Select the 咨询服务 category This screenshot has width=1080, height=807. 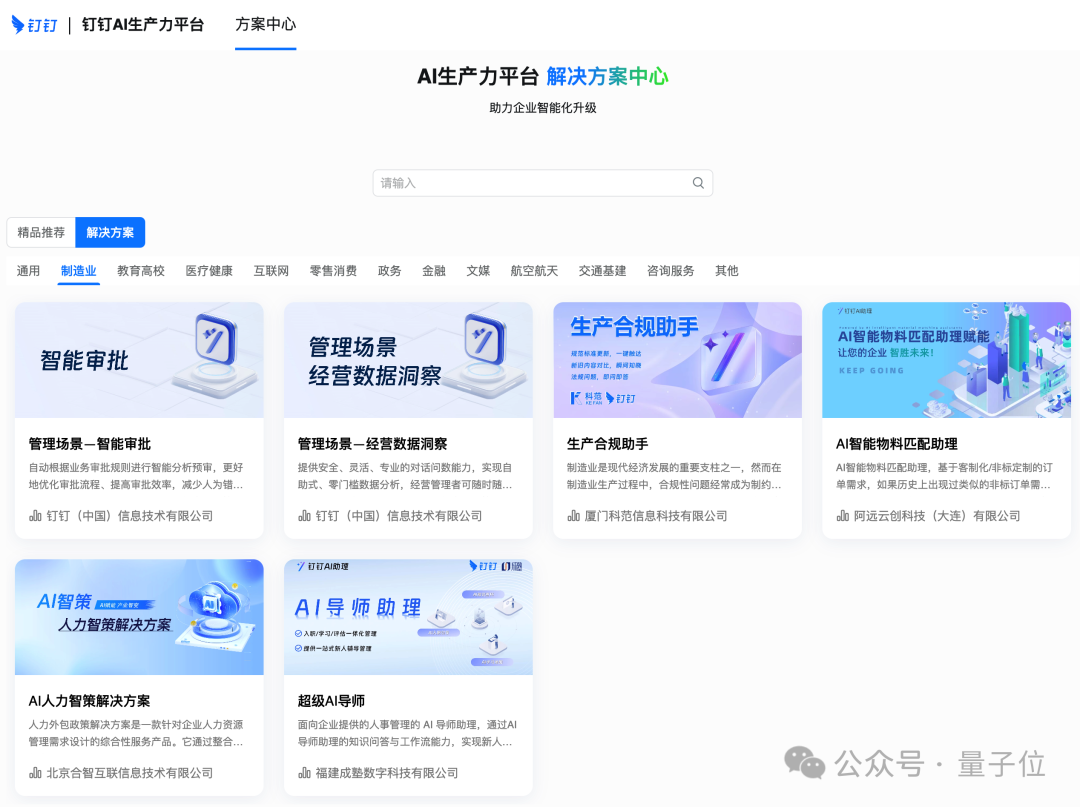(670, 271)
